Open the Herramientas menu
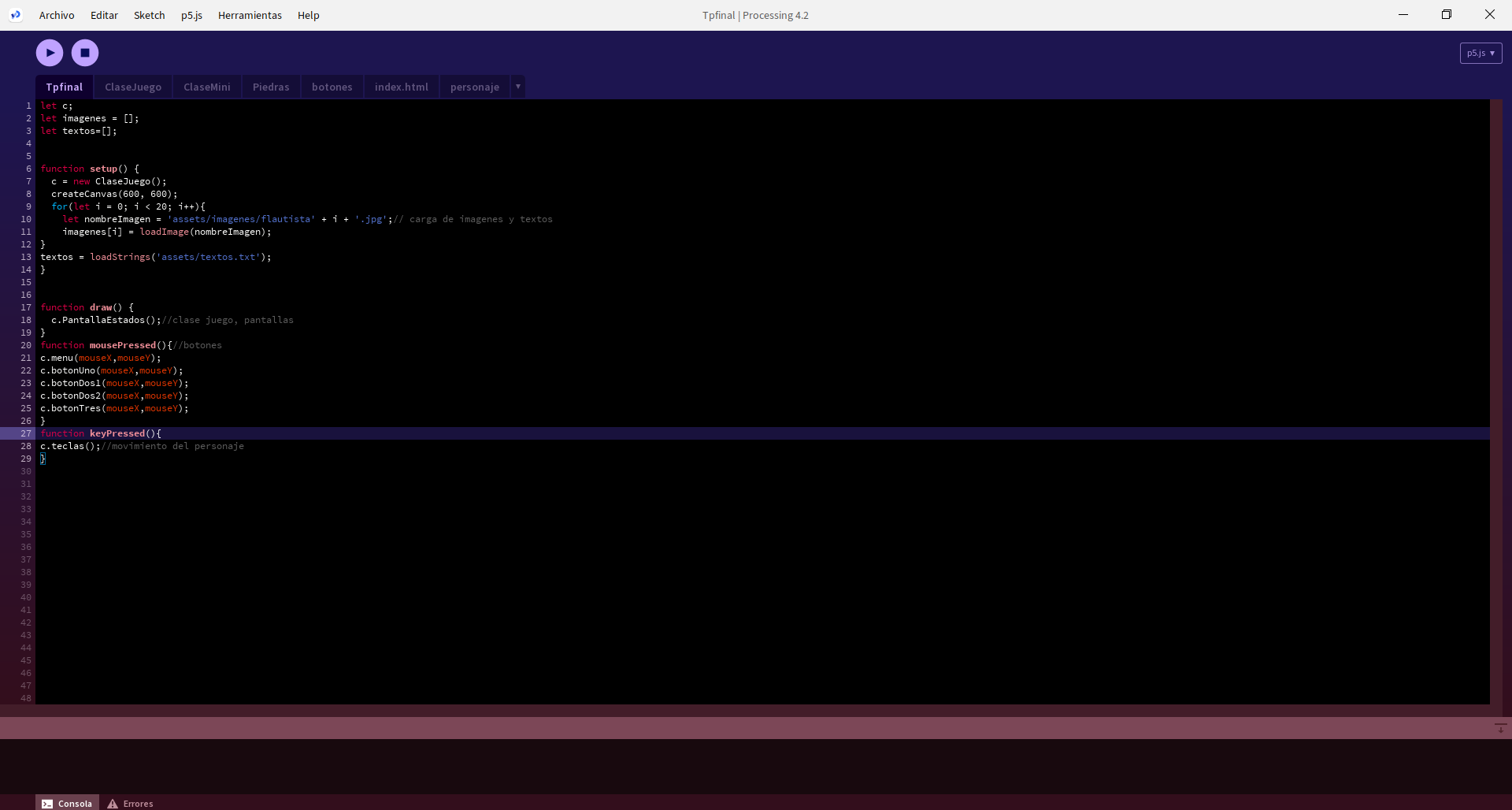Screen dimensions: 1512x810 point(250,15)
